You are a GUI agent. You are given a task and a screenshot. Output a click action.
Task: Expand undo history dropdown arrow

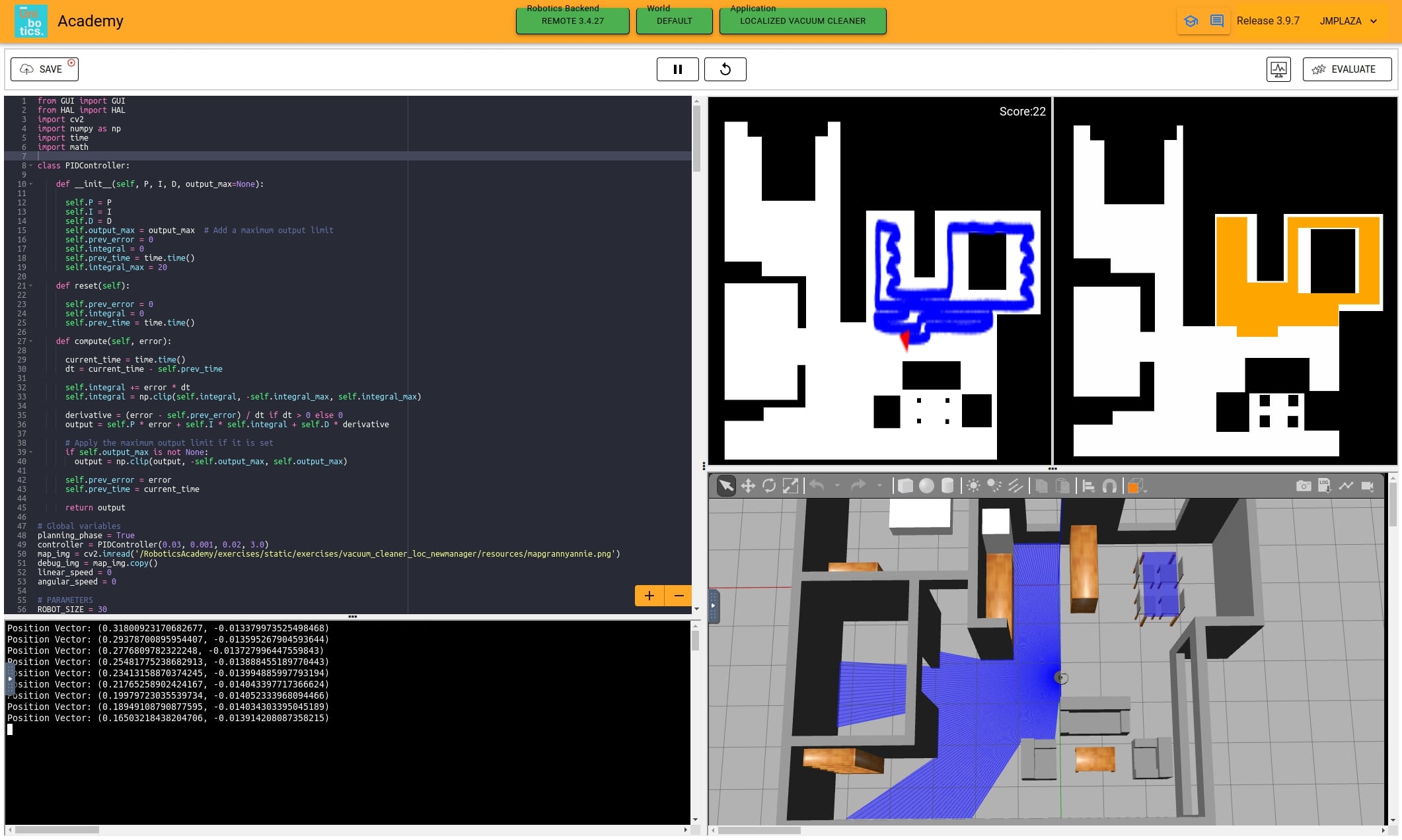click(x=837, y=486)
